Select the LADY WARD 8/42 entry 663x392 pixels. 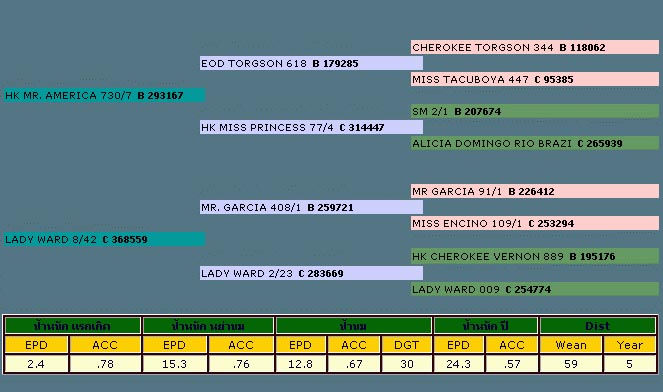pos(104,239)
